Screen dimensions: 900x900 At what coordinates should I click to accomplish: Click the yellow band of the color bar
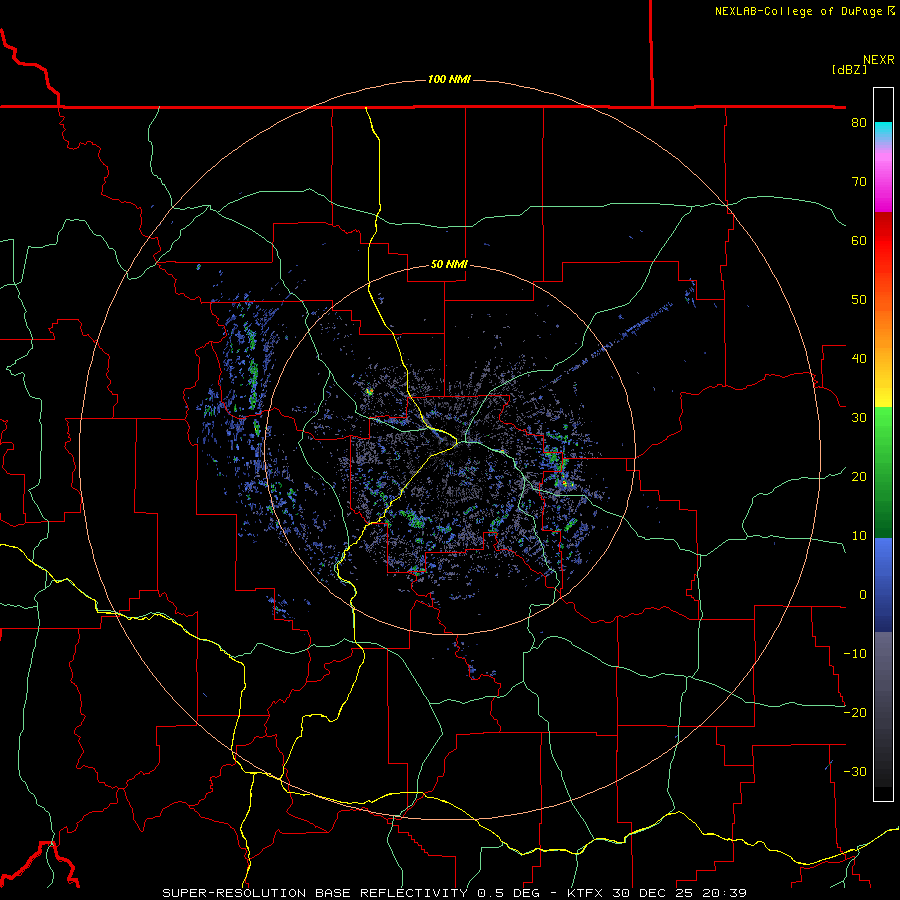point(883,396)
